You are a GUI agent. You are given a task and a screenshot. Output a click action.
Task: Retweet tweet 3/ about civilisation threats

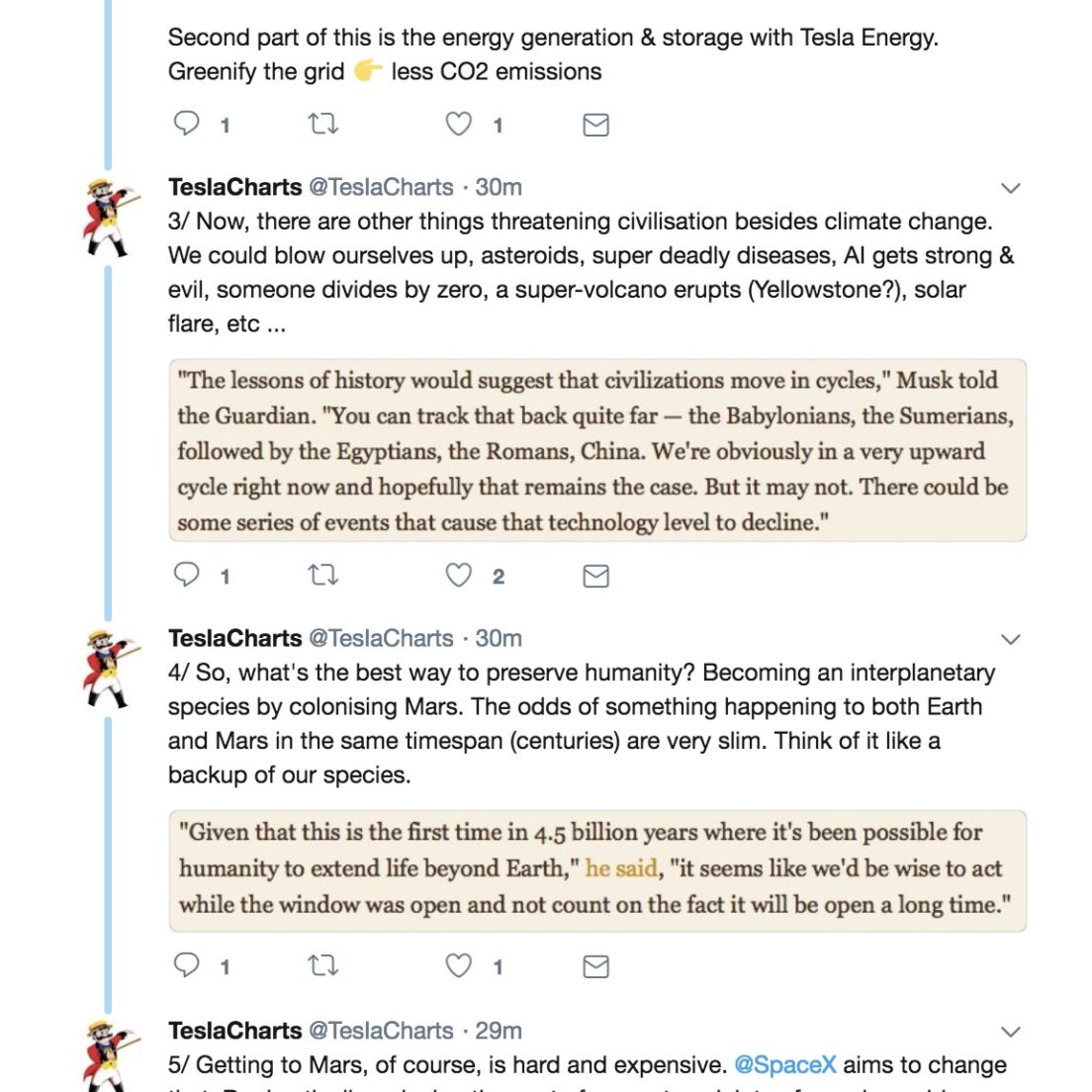point(323,576)
